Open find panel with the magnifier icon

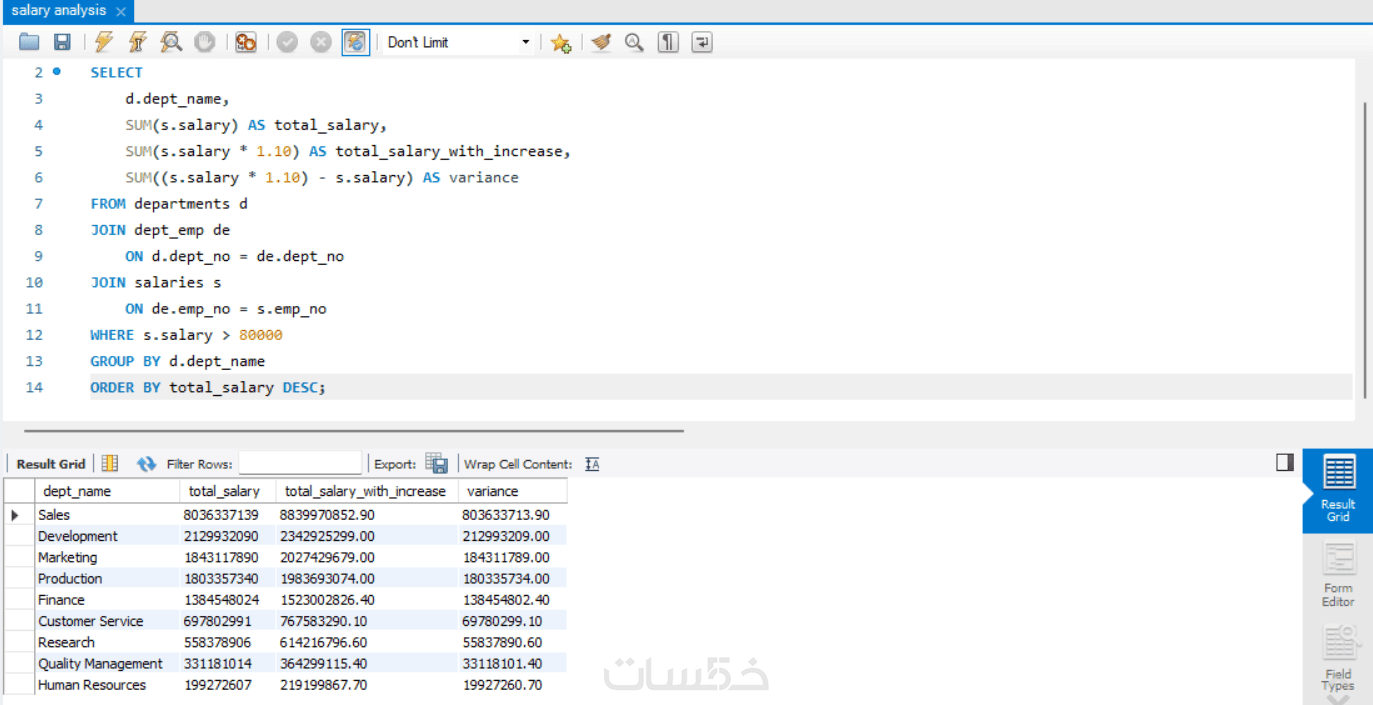[634, 42]
